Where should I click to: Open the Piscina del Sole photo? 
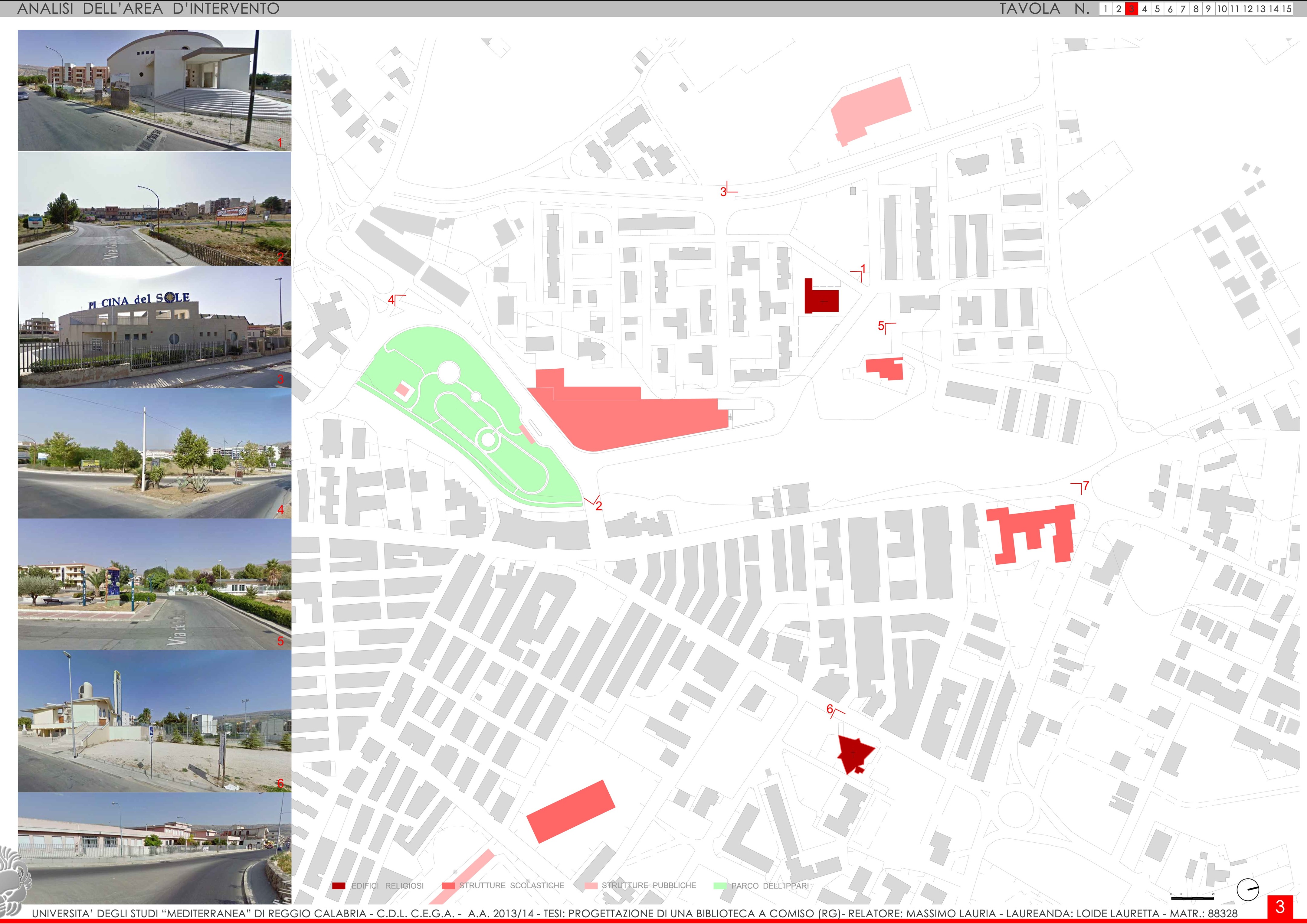pyautogui.click(x=154, y=327)
